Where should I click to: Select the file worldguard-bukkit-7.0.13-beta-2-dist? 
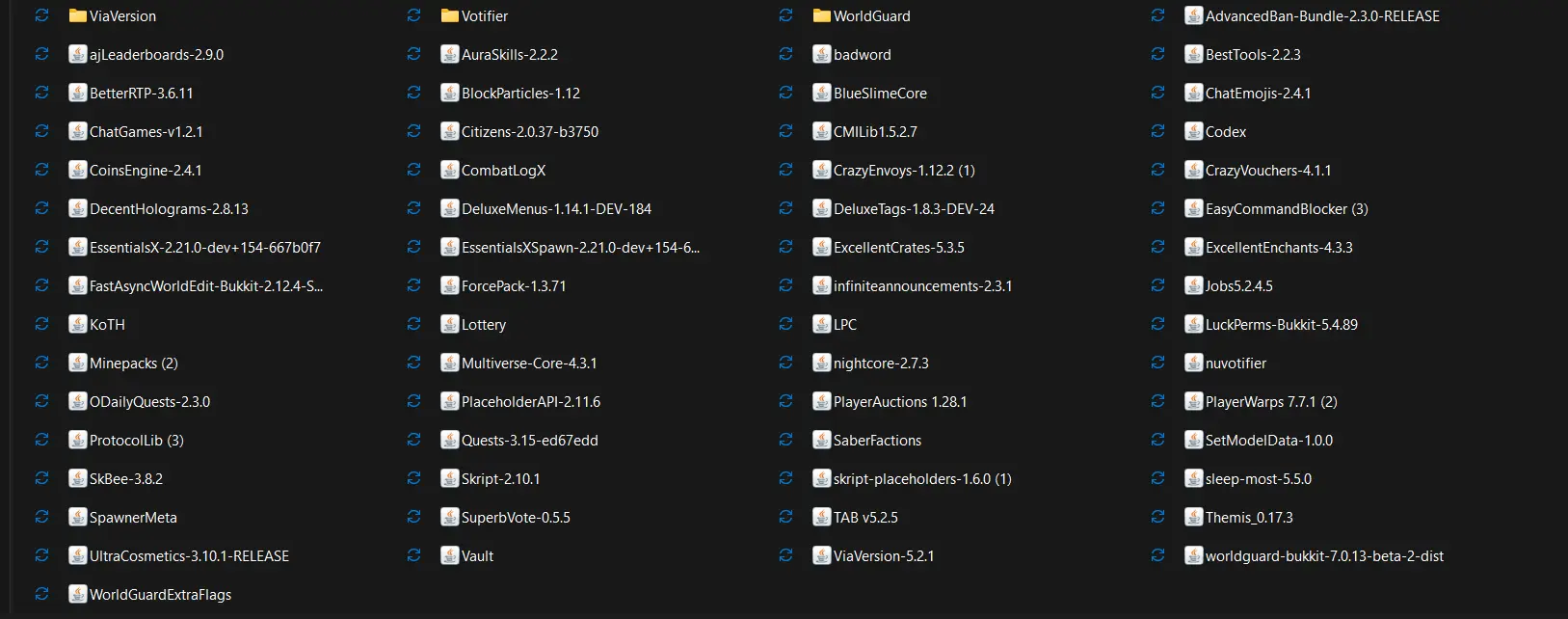click(1324, 556)
